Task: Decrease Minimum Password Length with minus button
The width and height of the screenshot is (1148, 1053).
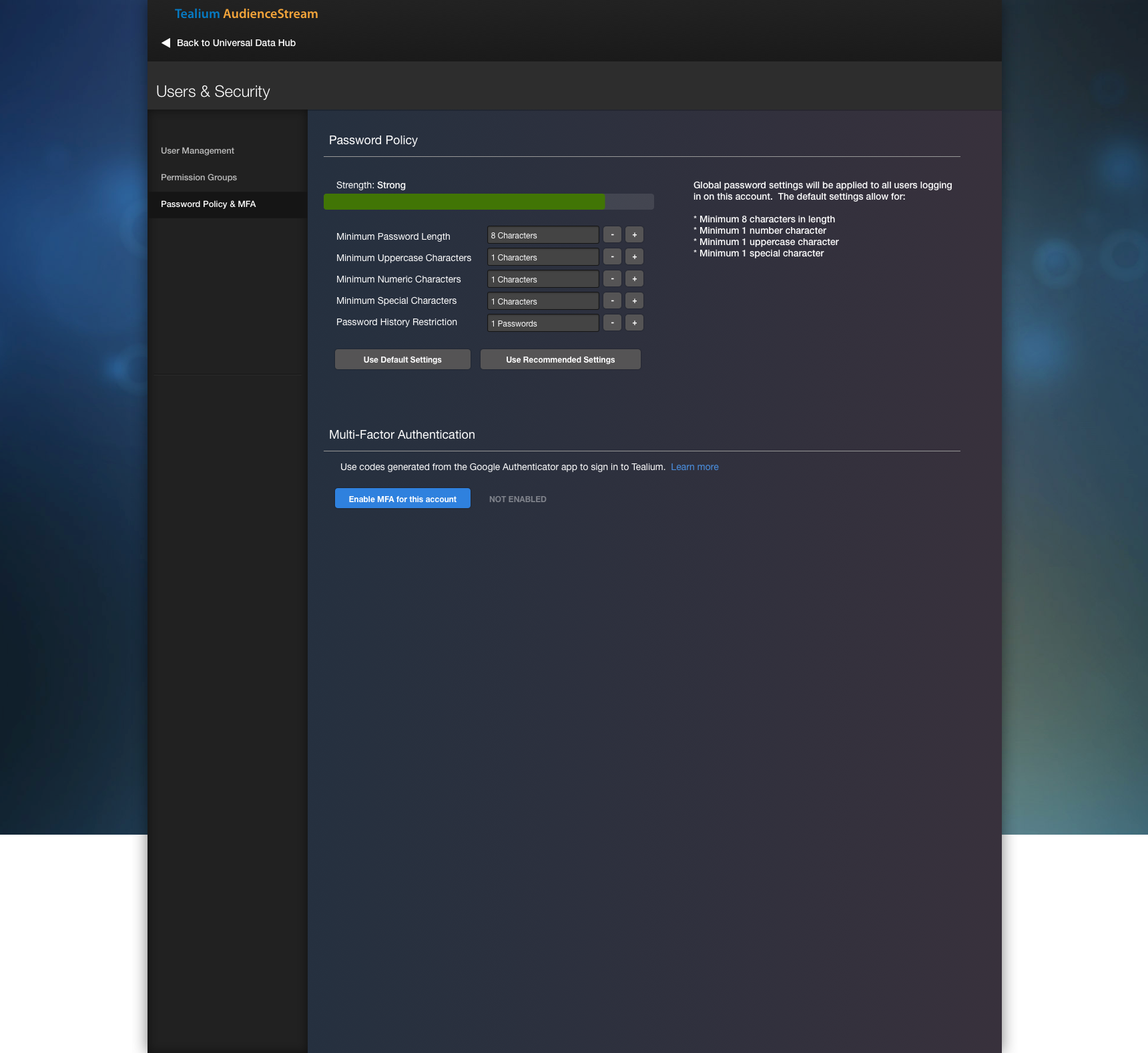Action: pos(612,234)
